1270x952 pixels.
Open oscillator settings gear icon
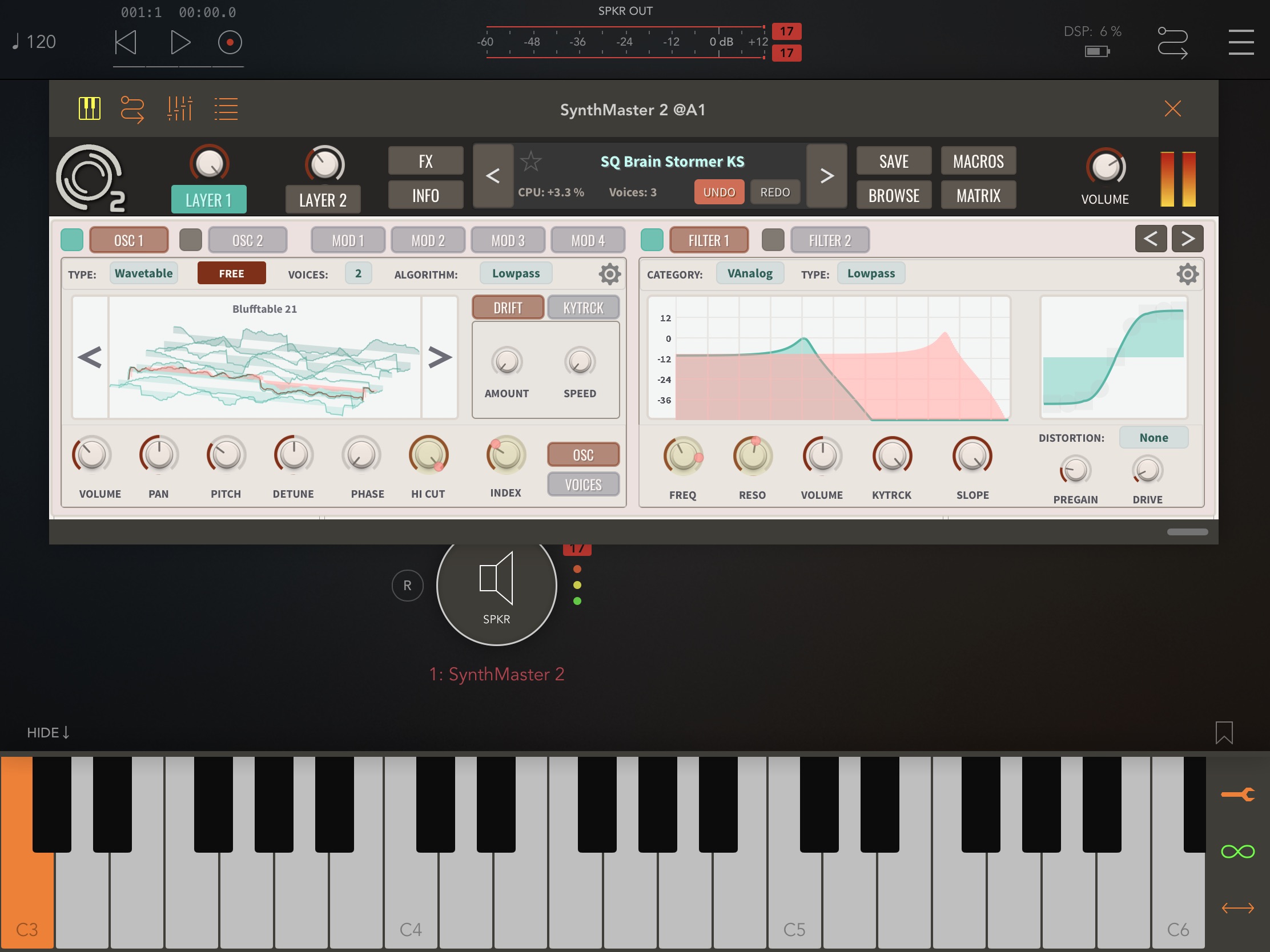610,275
